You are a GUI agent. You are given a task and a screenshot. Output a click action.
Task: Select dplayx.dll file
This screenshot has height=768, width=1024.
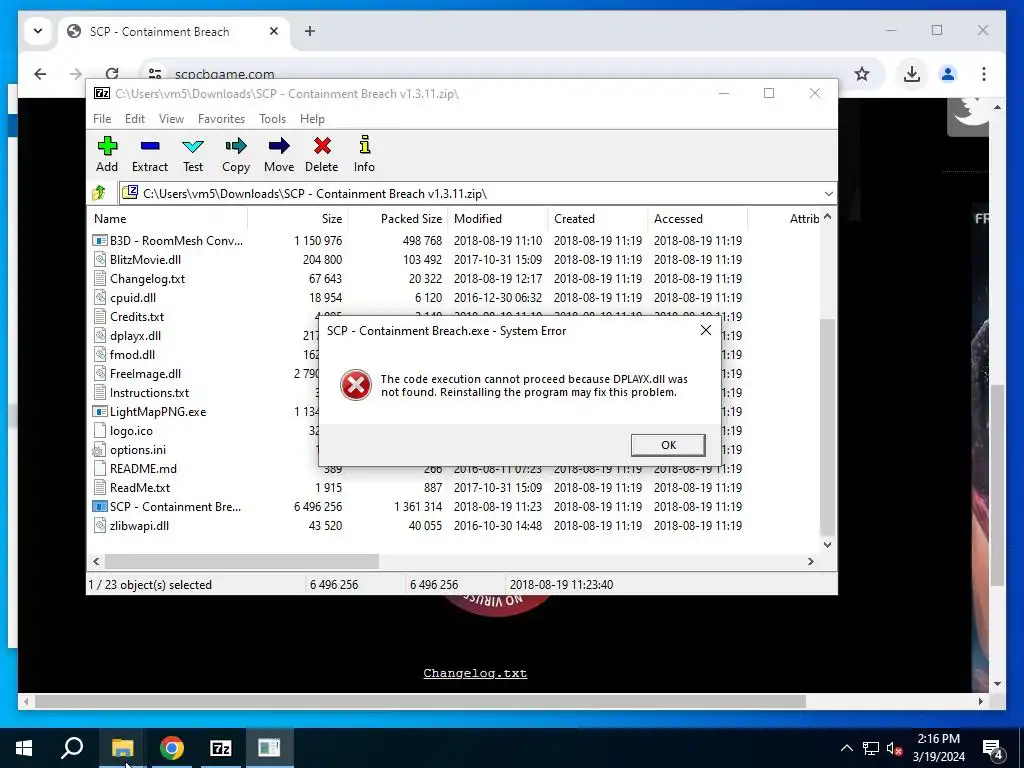point(135,335)
